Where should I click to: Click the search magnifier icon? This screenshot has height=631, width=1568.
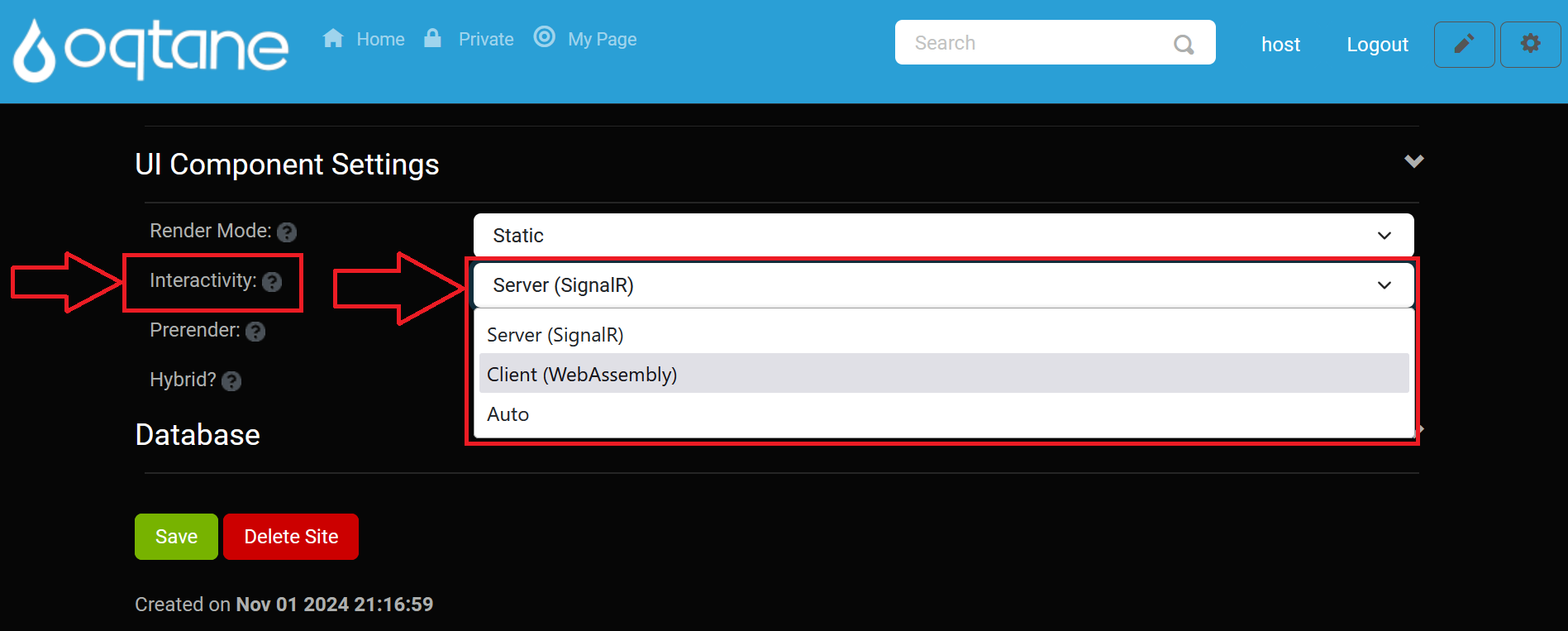(x=1184, y=44)
